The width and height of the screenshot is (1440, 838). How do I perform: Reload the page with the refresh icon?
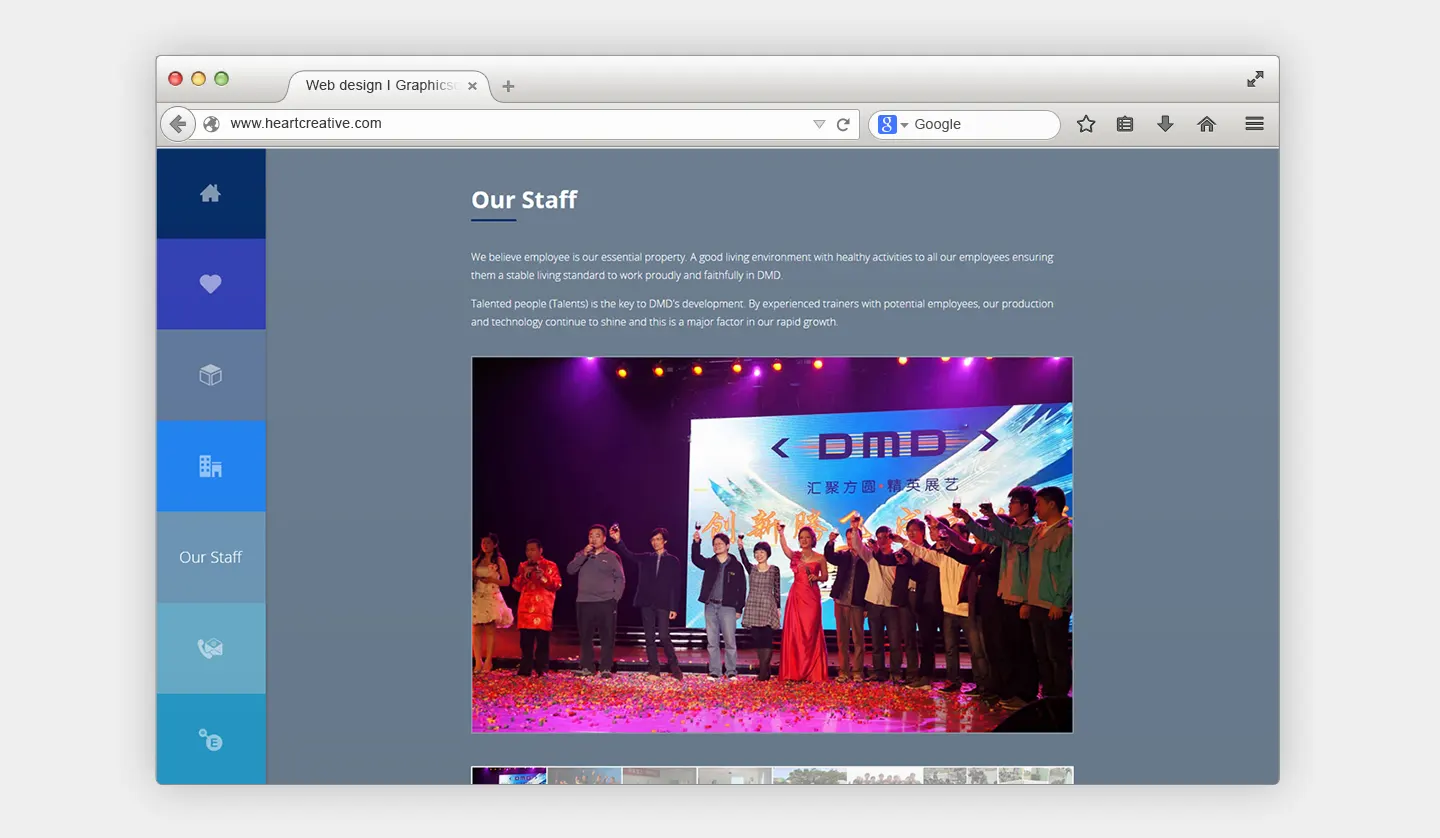coord(843,124)
